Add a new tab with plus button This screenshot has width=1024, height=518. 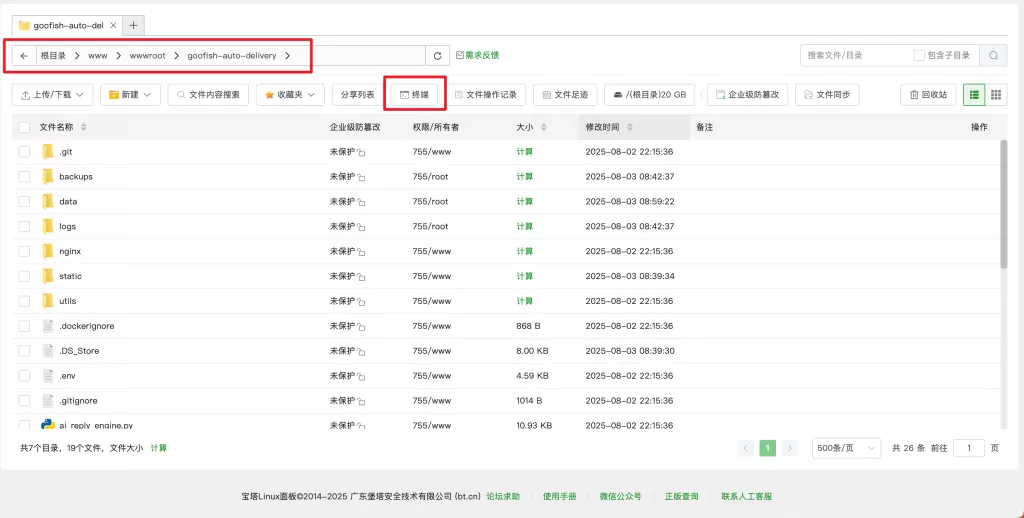click(134, 25)
